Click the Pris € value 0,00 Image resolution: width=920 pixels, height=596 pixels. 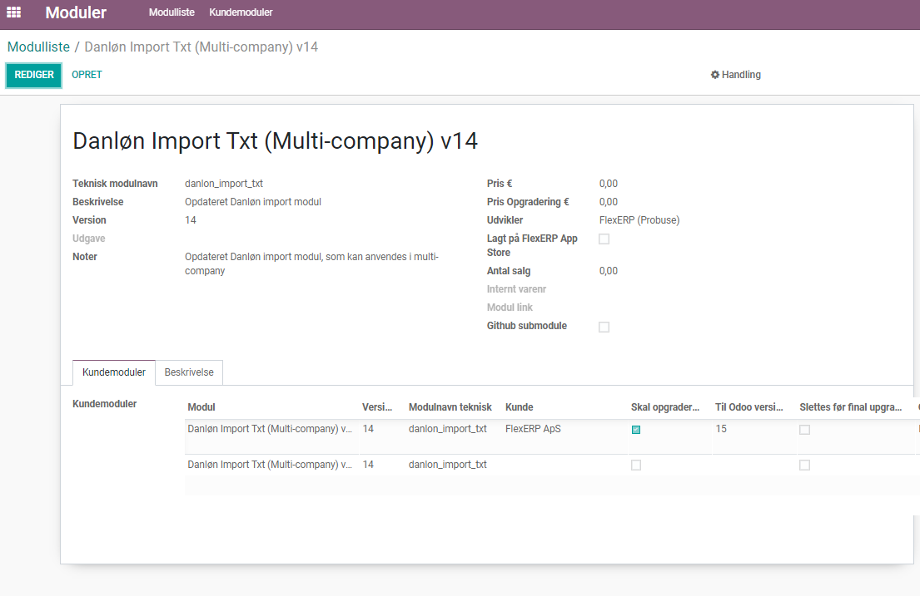608,184
